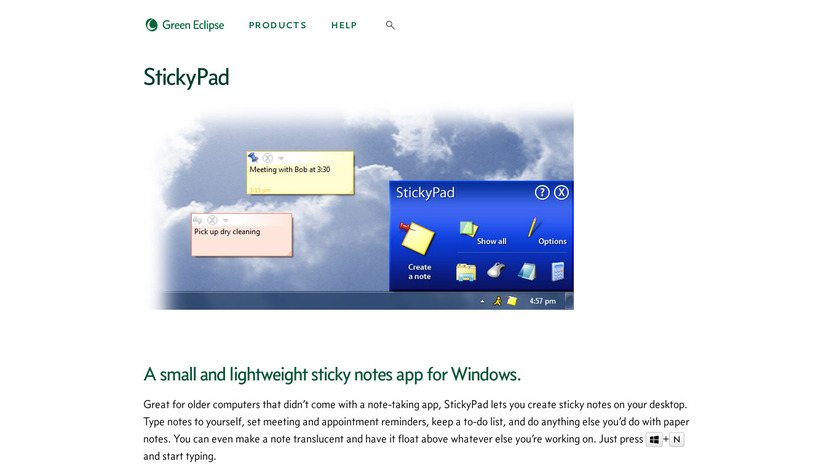Click the calculator icon in StickyPad panel
Image resolution: width=840 pixels, height=472 pixels.
tap(558, 272)
